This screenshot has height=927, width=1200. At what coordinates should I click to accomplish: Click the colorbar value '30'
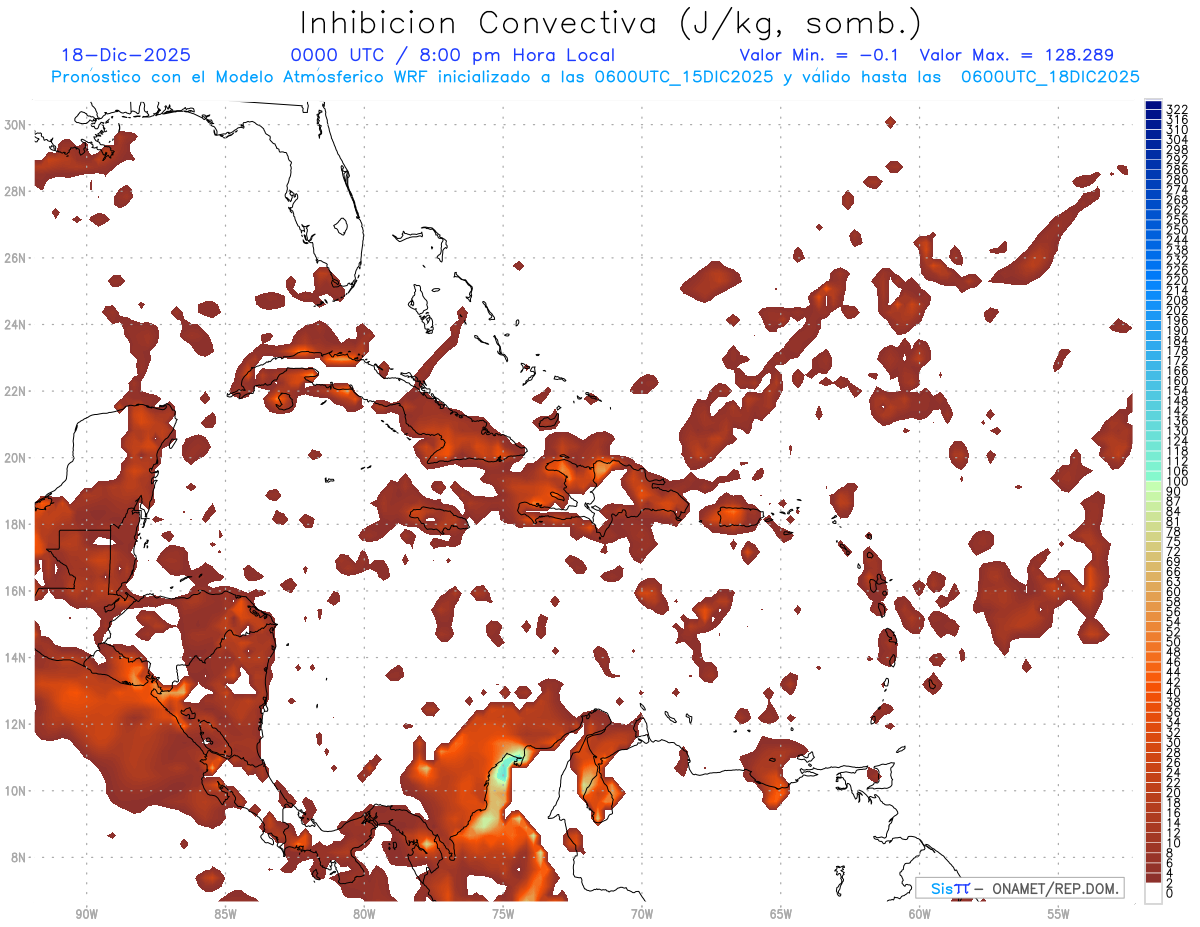pyautogui.click(x=1174, y=742)
